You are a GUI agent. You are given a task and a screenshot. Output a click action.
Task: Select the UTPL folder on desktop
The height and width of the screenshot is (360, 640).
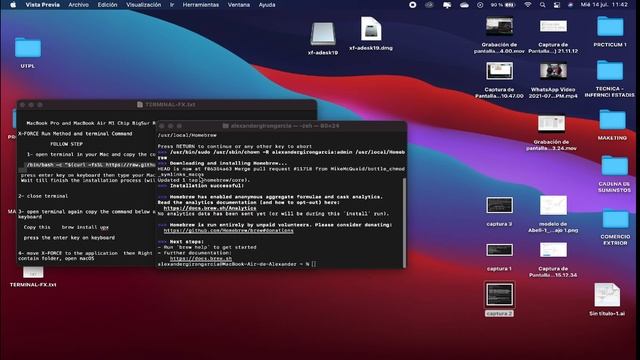coord(28,48)
